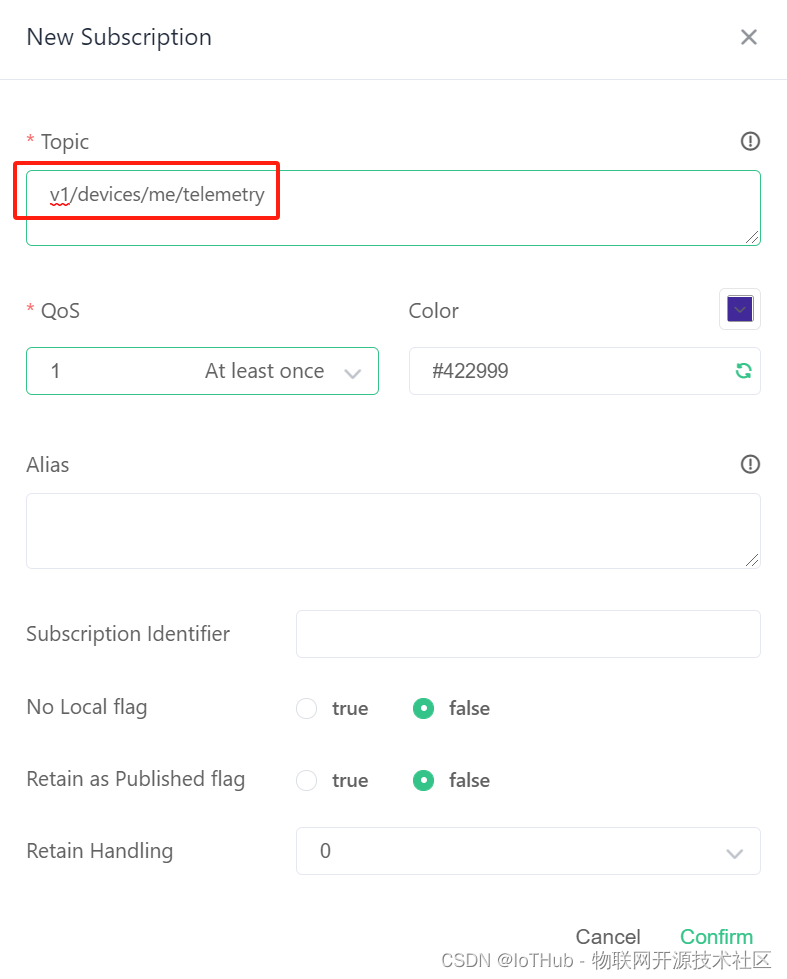Viewport: 787px width, 979px height.
Task: Open the QoS dropdown
Action: tap(202, 371)
